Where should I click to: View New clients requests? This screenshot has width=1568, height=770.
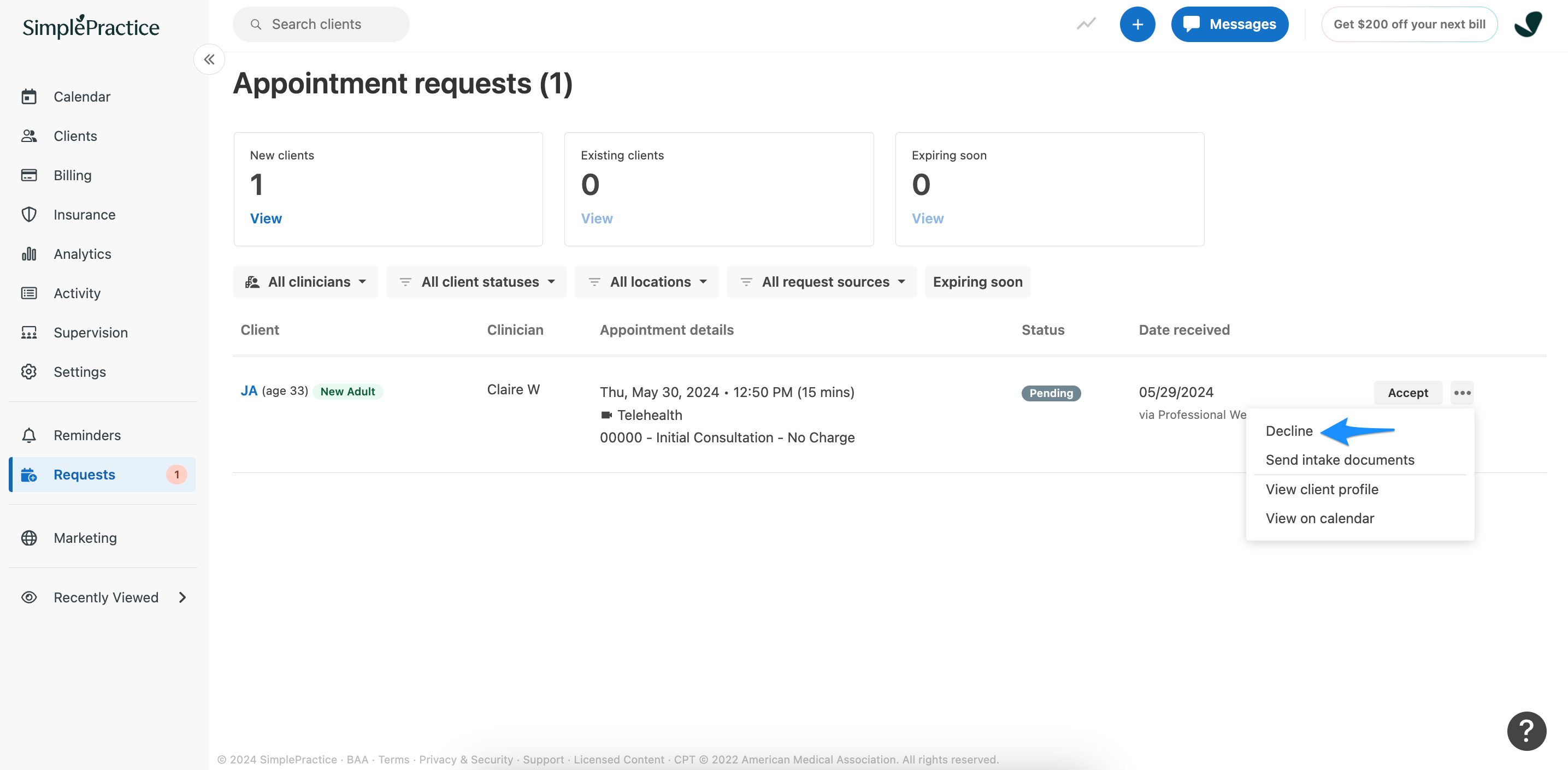point(266,218)
